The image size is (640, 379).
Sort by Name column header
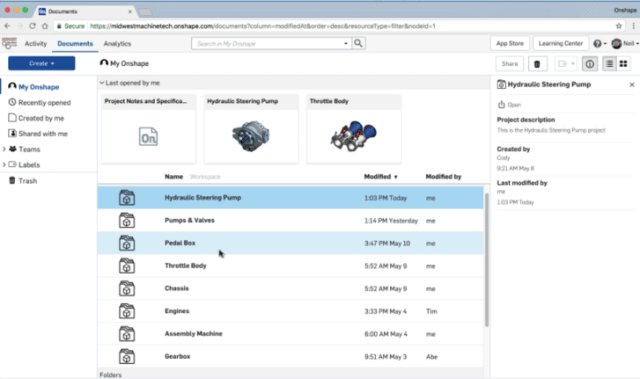pos(174,177)
